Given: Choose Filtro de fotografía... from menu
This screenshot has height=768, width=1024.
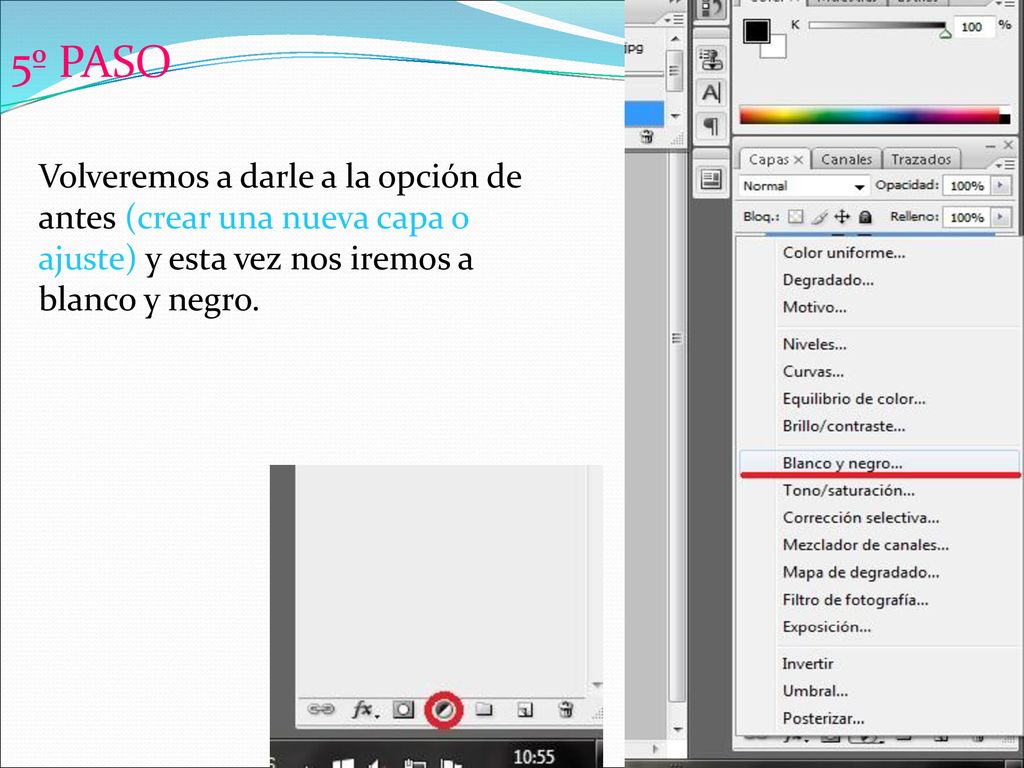Looking at the screenshot, I should 856,600.
